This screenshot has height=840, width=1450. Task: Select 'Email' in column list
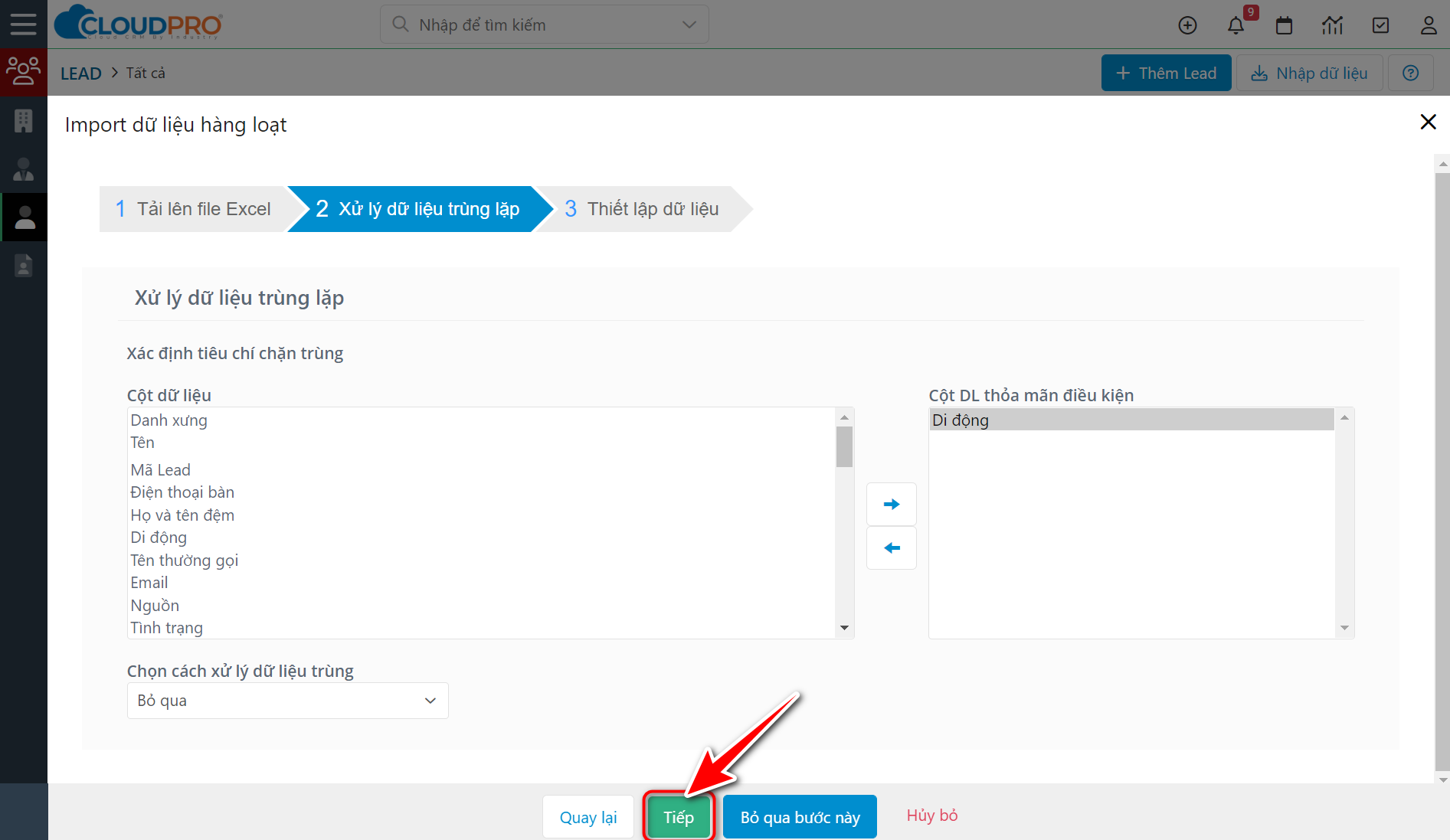click(x=482, y=583)
